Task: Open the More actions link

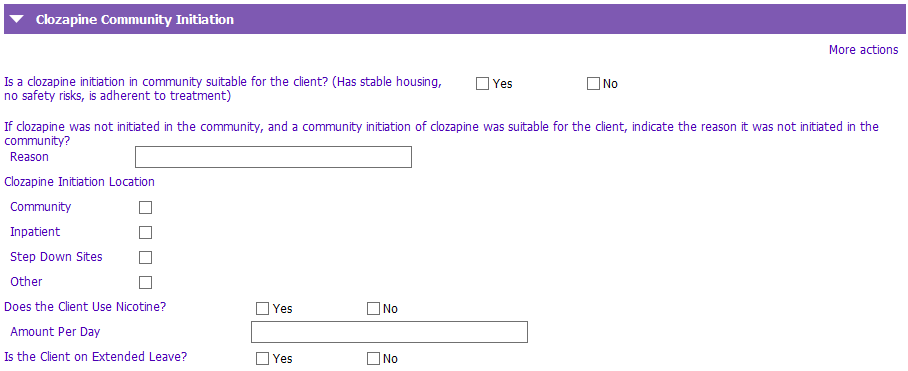Action: pos(863,50)
